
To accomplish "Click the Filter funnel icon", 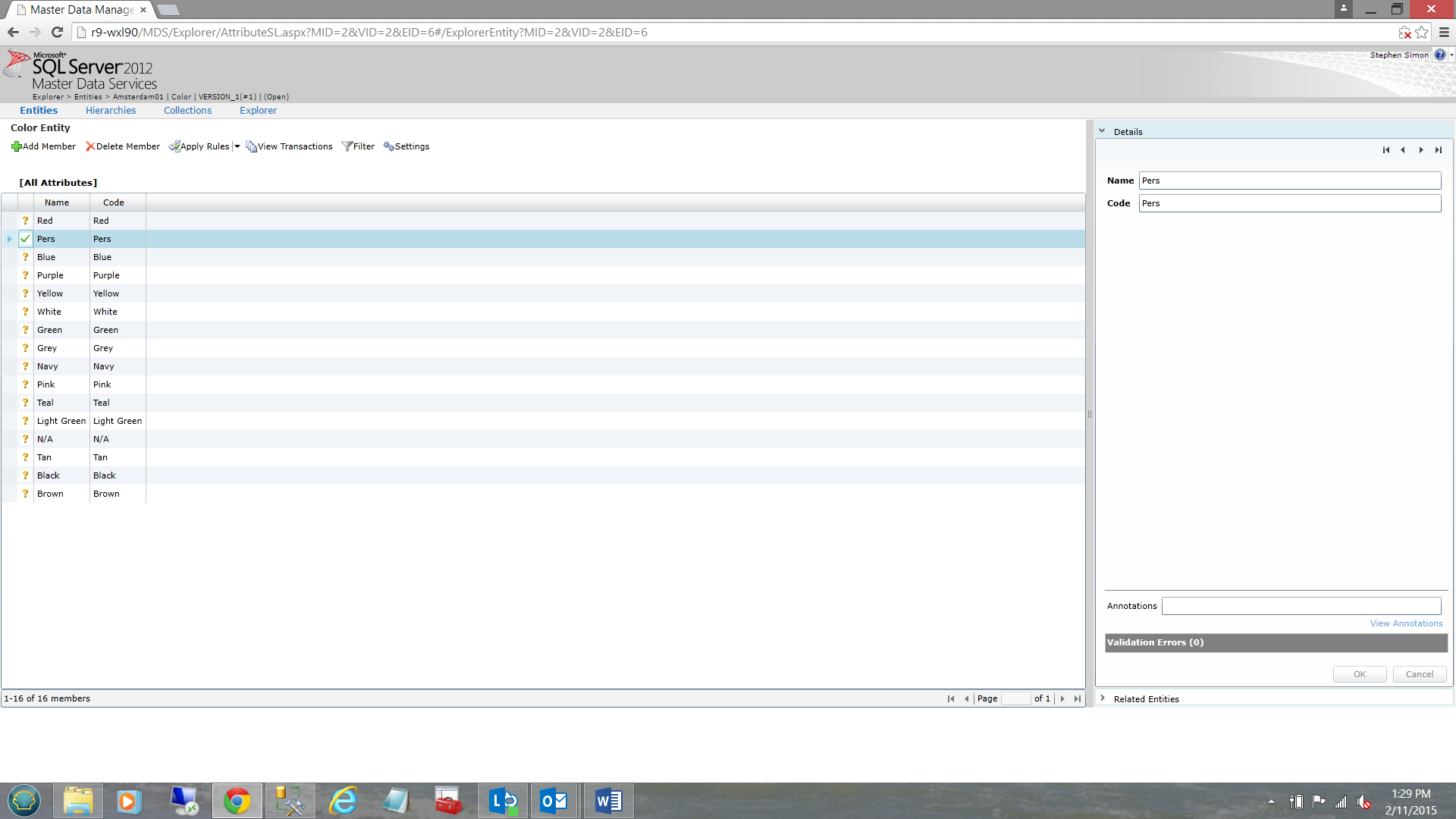I will tap(347, 146).
